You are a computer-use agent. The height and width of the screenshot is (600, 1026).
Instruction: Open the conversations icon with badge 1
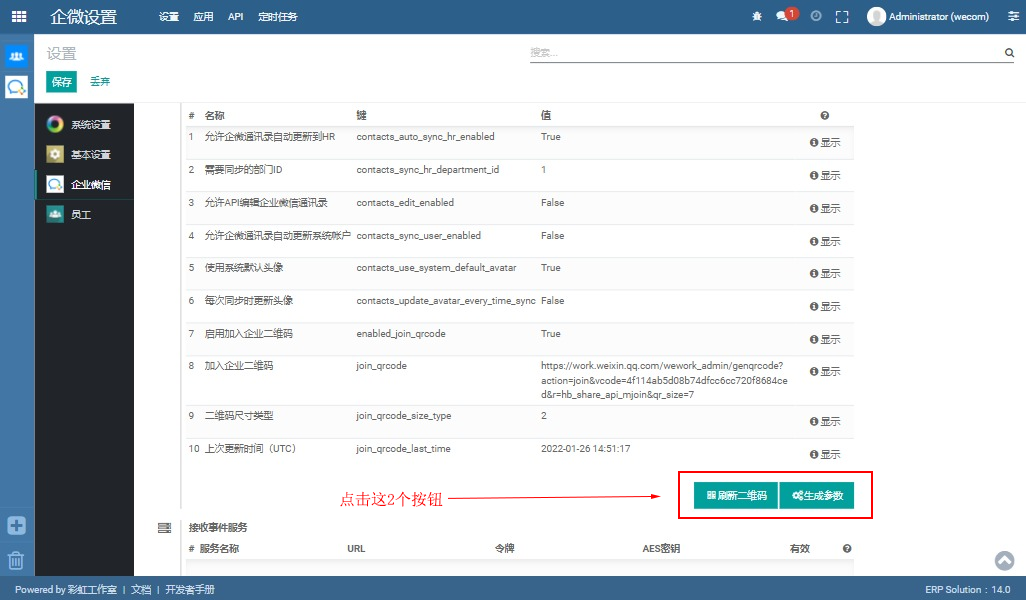point(785,15)
